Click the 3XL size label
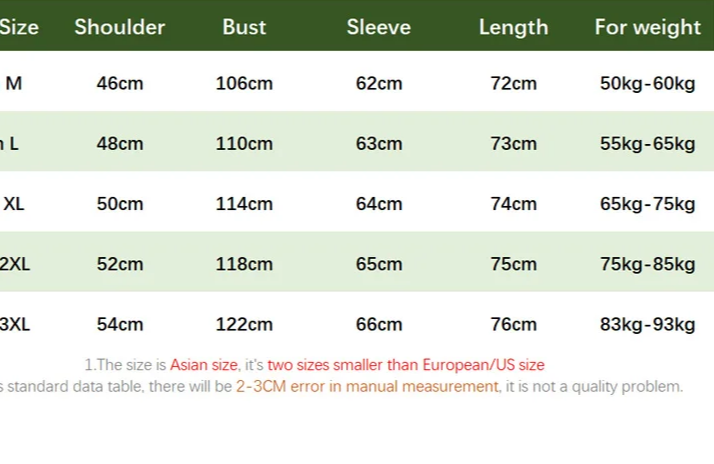Image resolution: width=714 pixels, height=464 pixels. [x=15, y=324]
